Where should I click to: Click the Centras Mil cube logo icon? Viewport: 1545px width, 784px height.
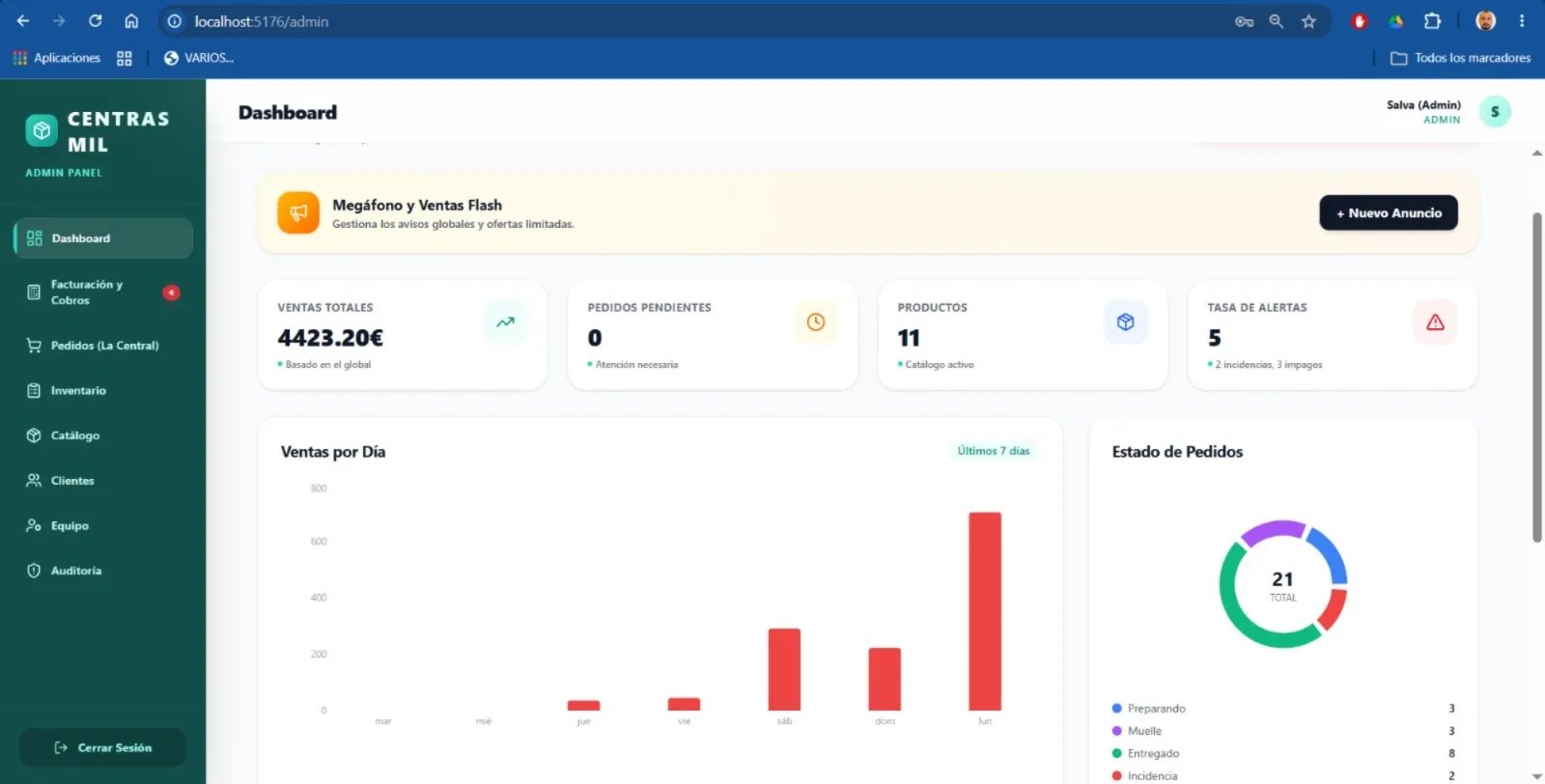click(42, 130)
